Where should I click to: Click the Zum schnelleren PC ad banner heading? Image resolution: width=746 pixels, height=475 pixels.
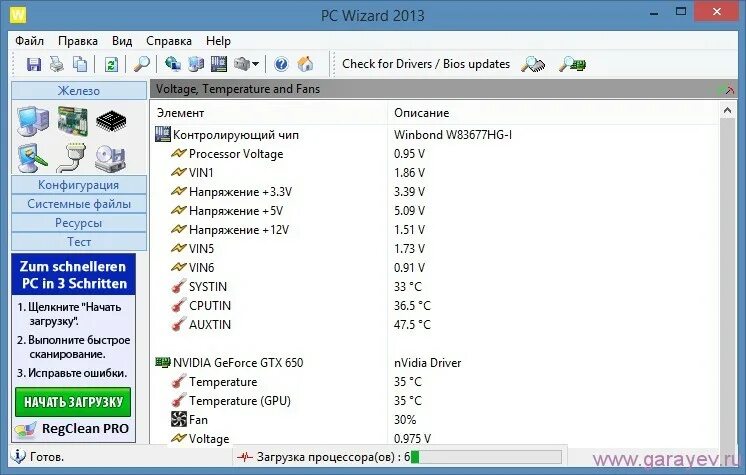pyautogui.click(x=74, y=275)
